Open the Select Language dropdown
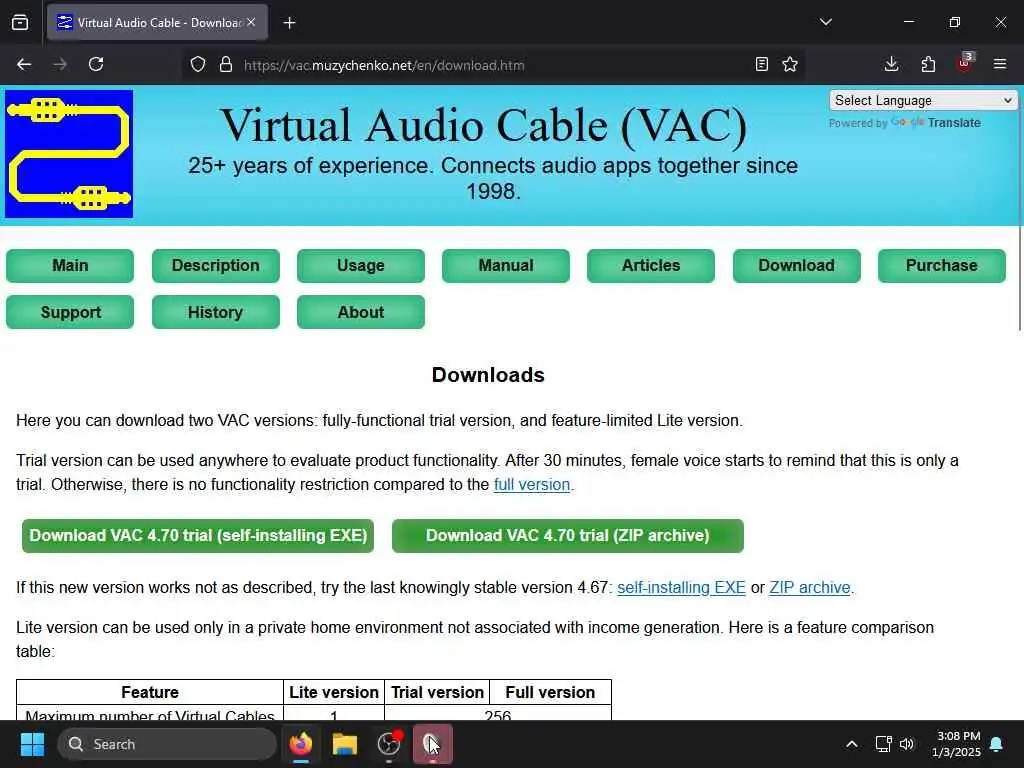The width and height of the screenshot is (1024, 768). pos(923,101)
